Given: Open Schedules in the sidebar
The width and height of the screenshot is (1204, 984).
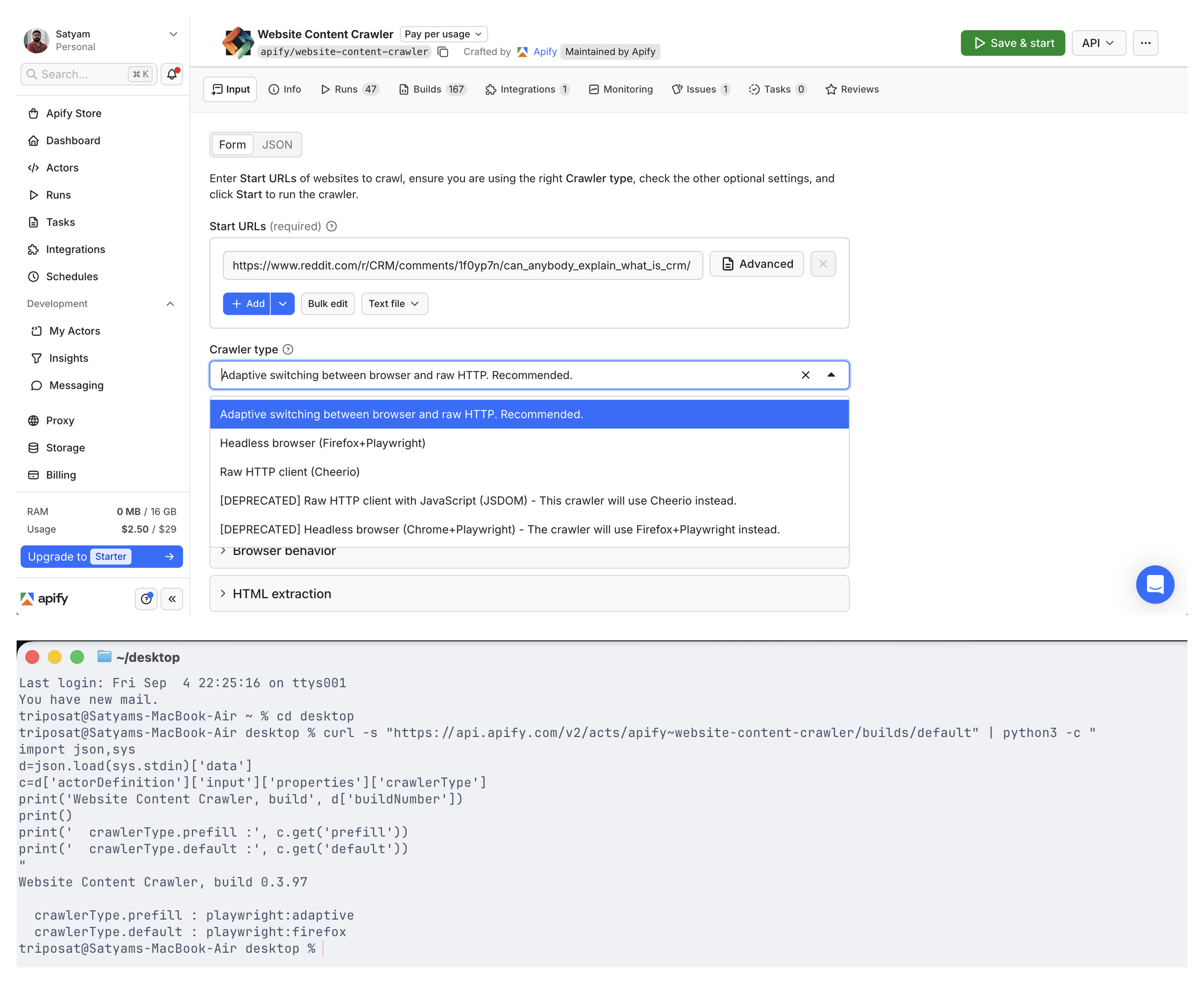Looking at the screenshot, I should tap(72, 277).
